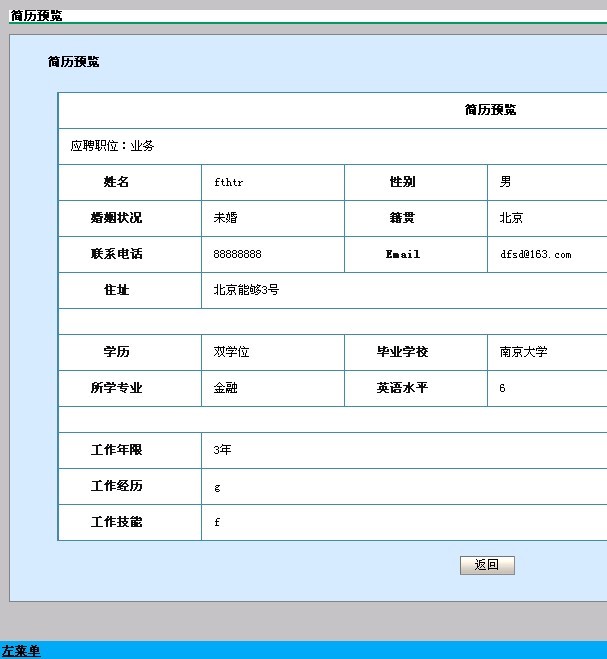
Task: Click the 返回 button
Action: pyautogui.click(x=487, y=565)
